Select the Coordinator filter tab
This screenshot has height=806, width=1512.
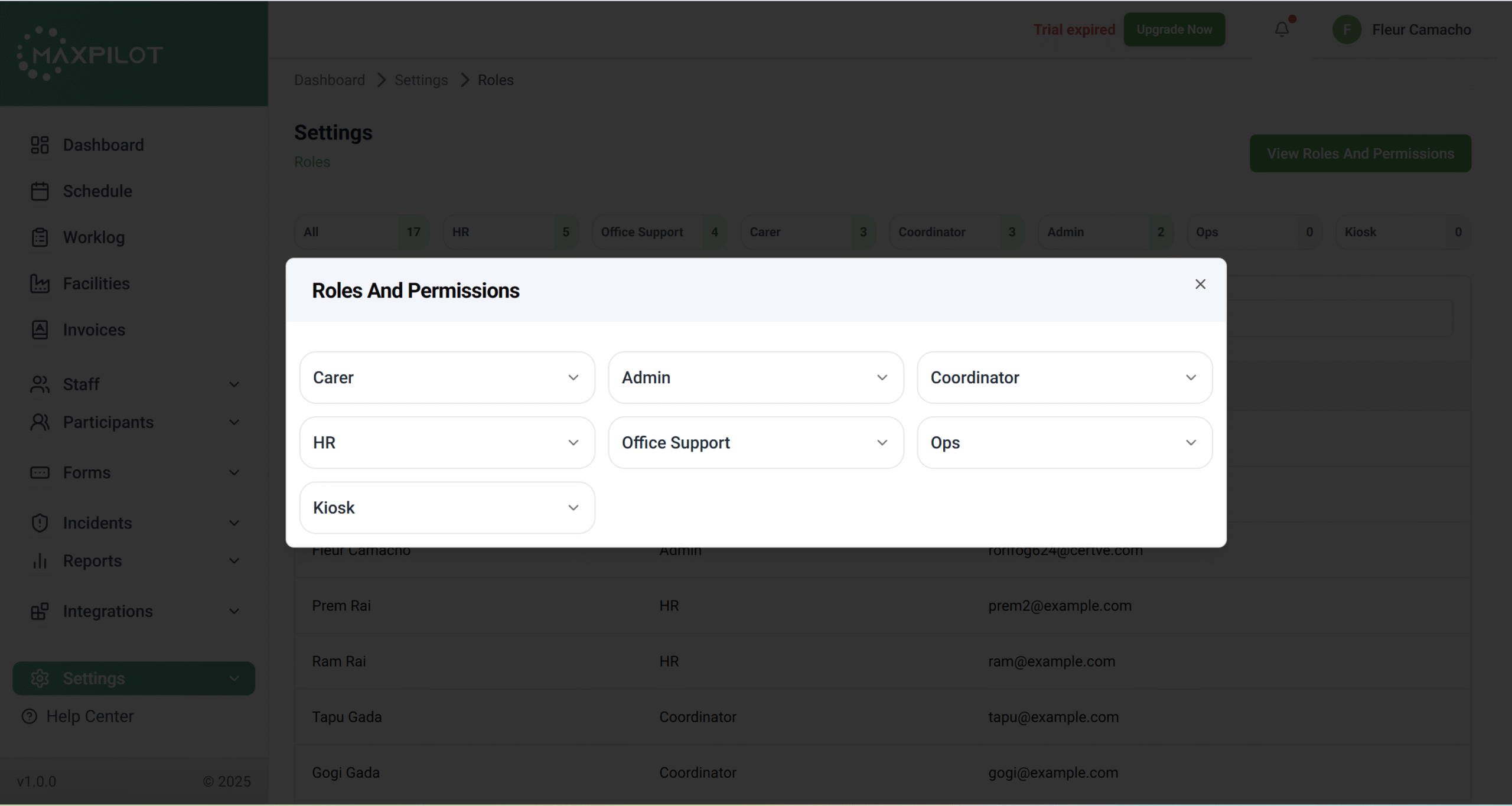[956, 232]
